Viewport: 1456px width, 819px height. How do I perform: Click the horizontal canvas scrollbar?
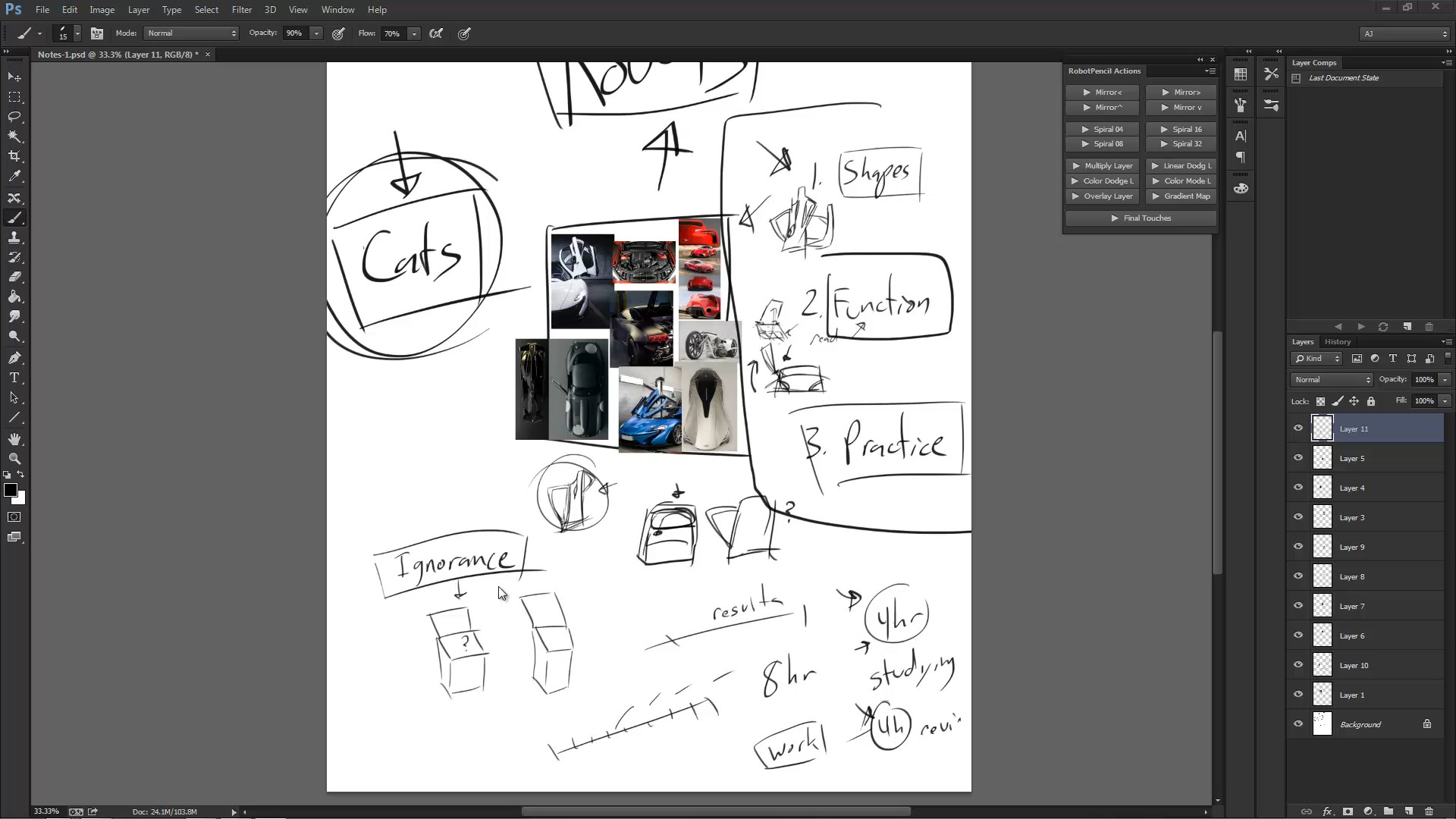[x=716, y=811]
